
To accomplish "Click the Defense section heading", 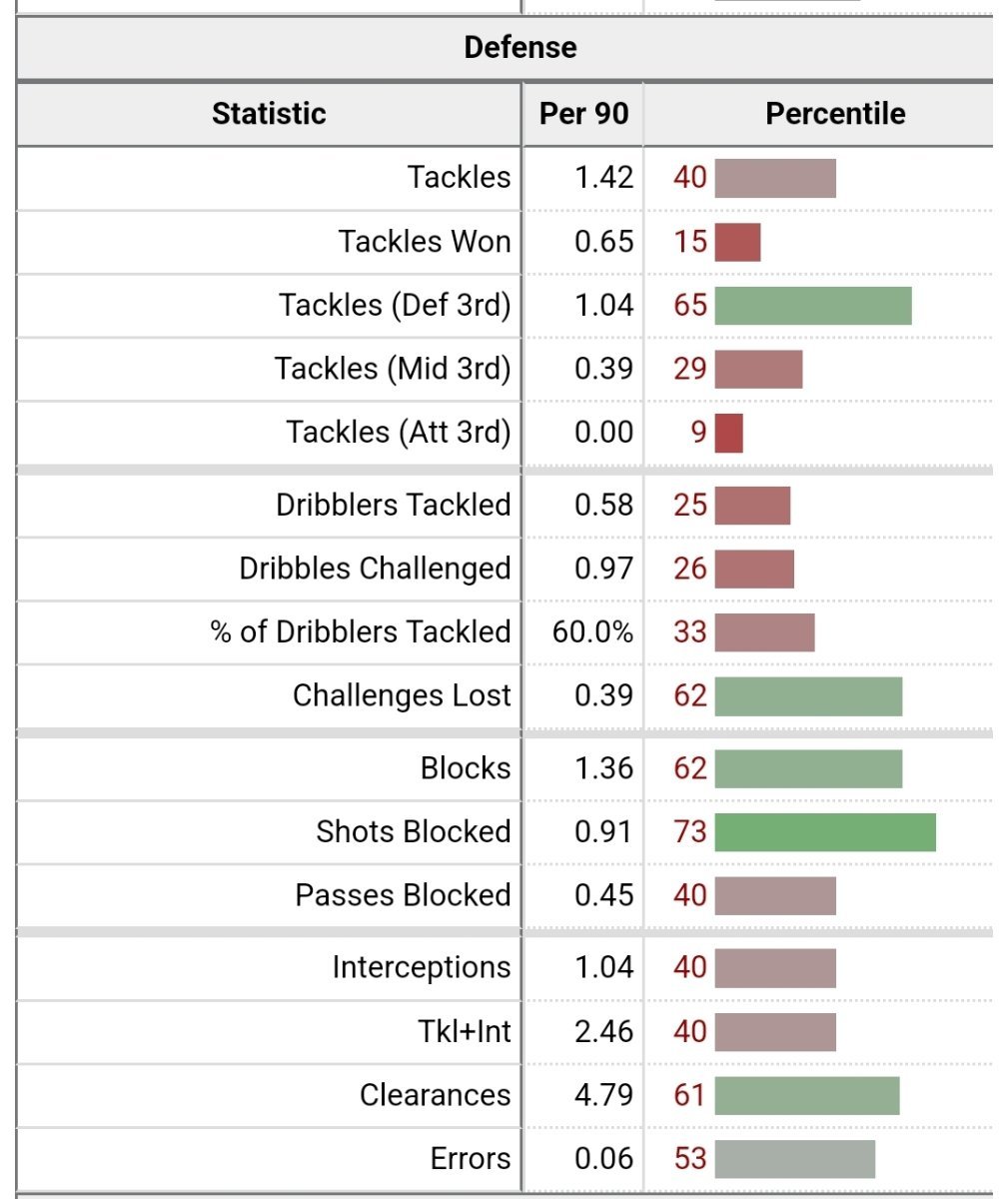I will [520, 47].
